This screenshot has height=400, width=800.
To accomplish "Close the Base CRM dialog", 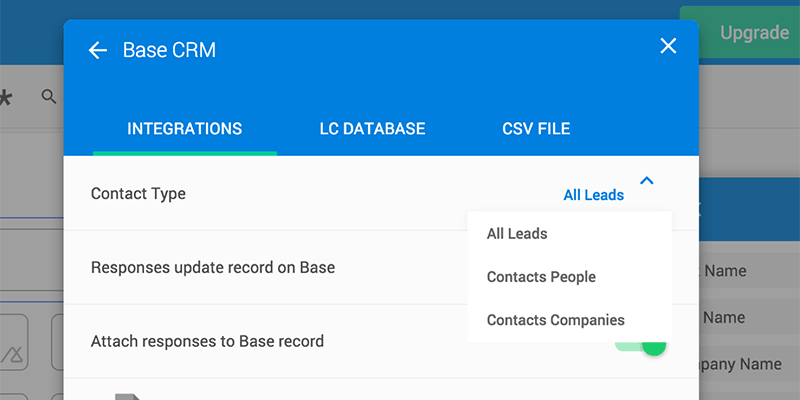I will 668,46.
